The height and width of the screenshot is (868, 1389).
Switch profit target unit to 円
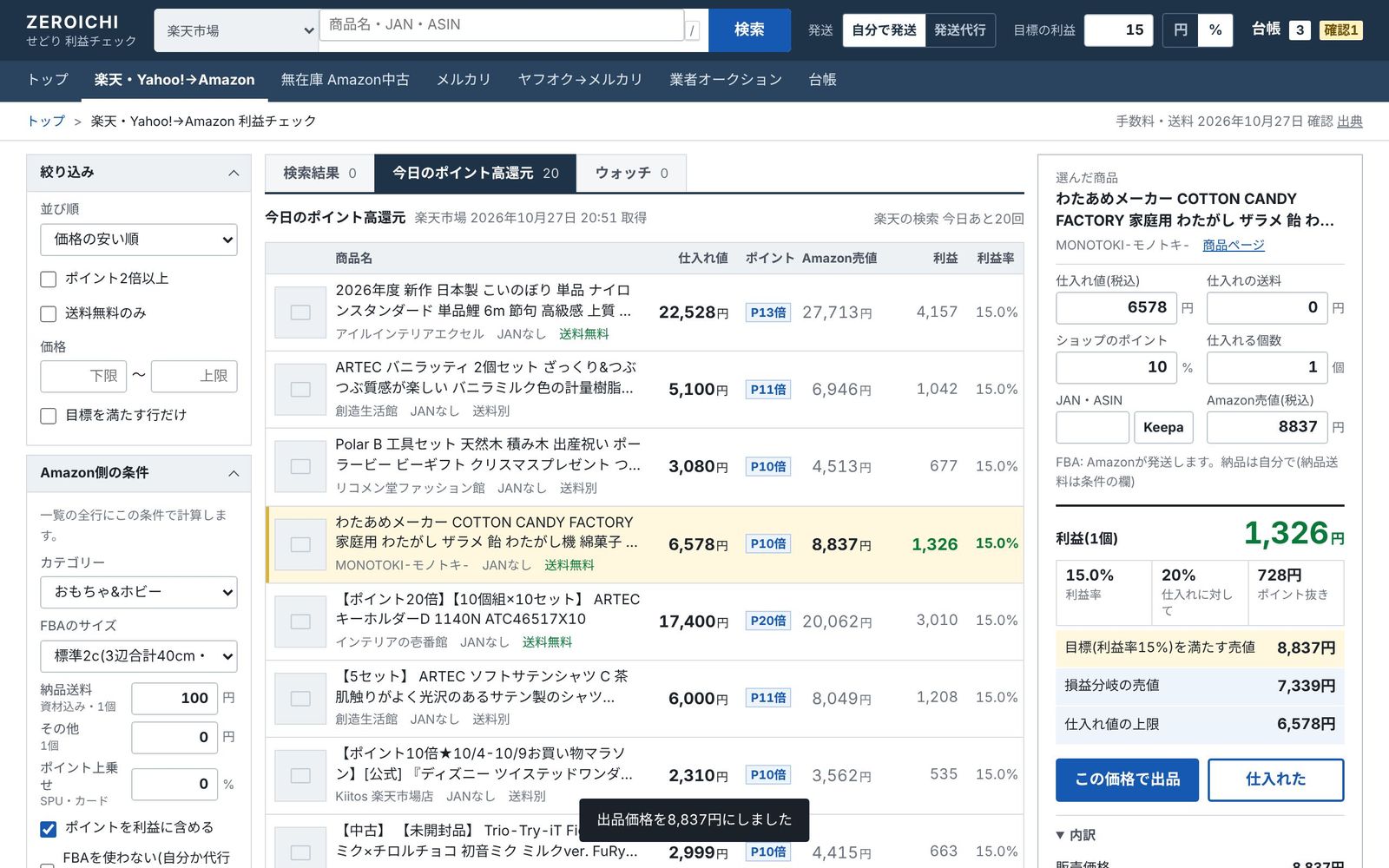coord(1181,30)
